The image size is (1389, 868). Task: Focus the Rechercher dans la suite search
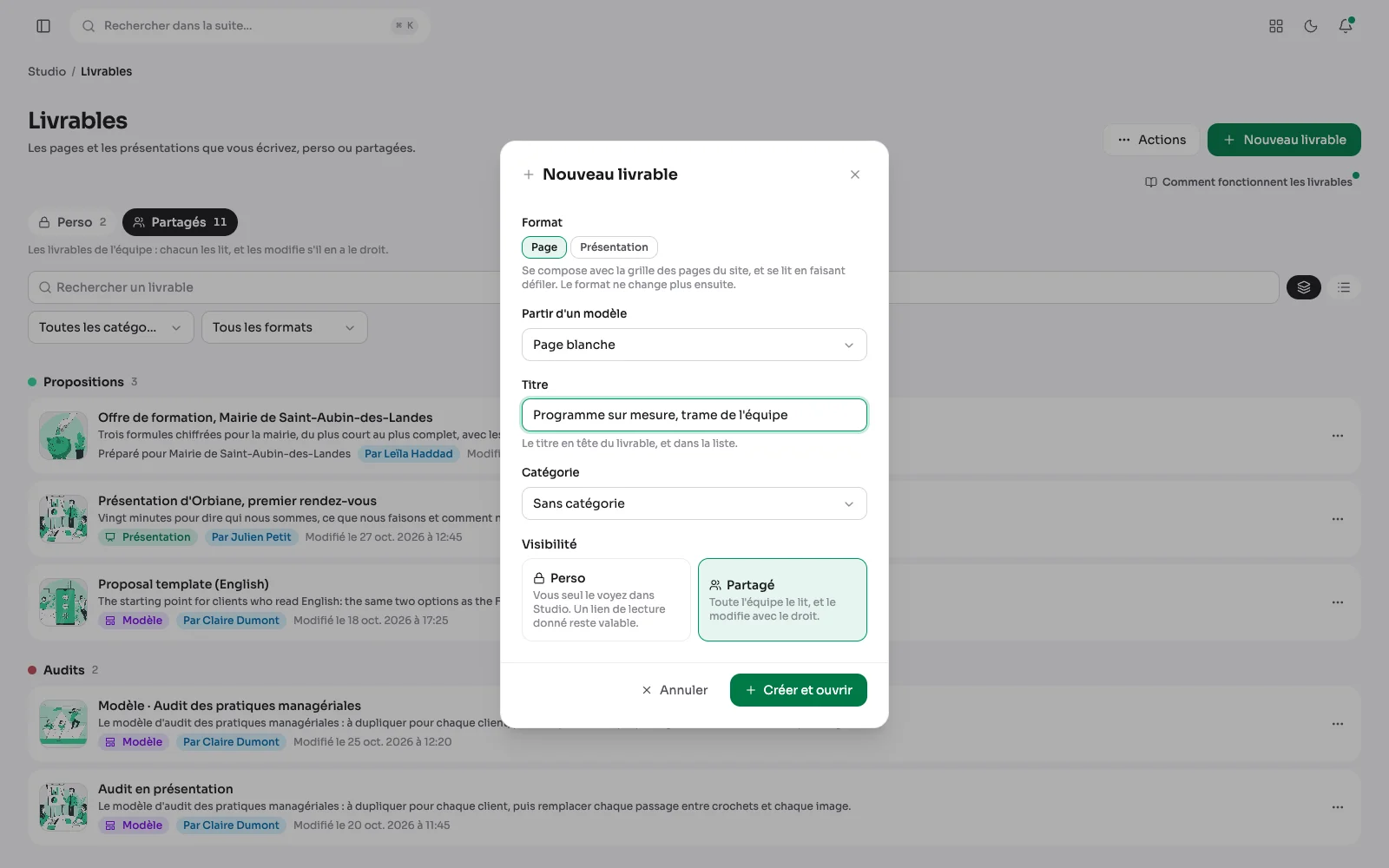tap(250, 26)
